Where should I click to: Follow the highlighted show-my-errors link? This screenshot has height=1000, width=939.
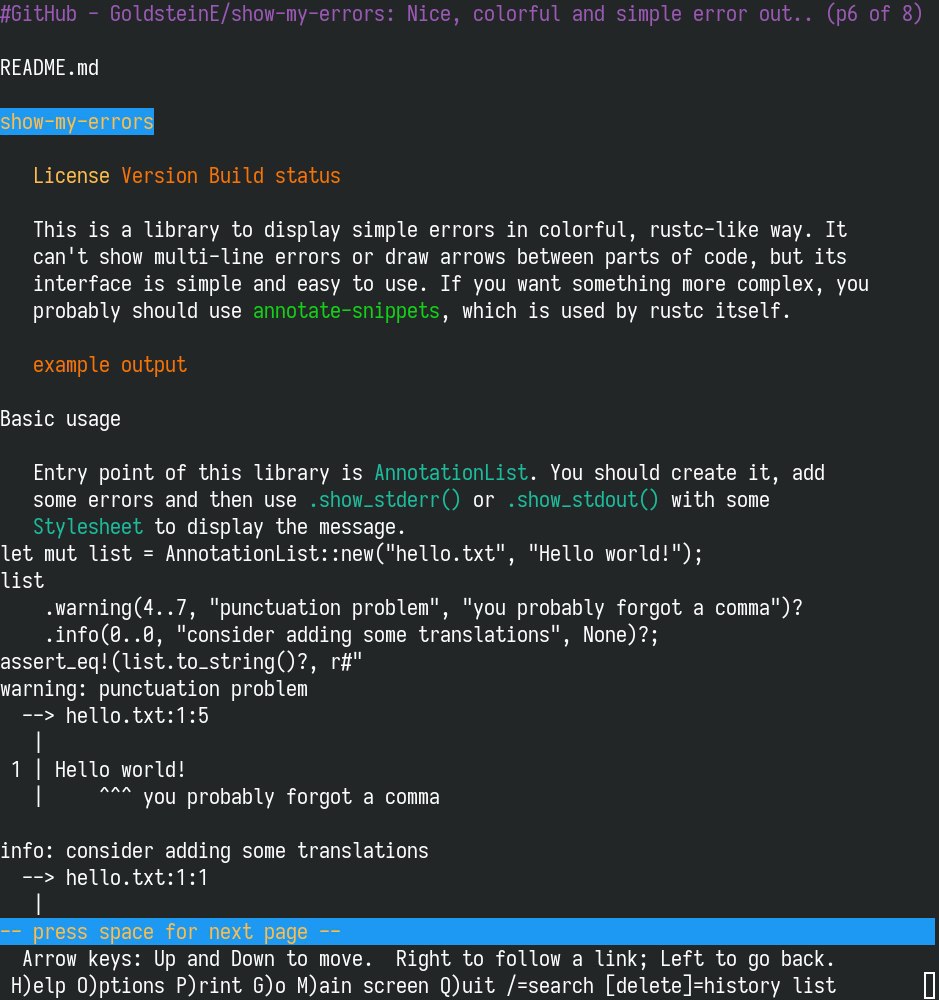point(77,121)
